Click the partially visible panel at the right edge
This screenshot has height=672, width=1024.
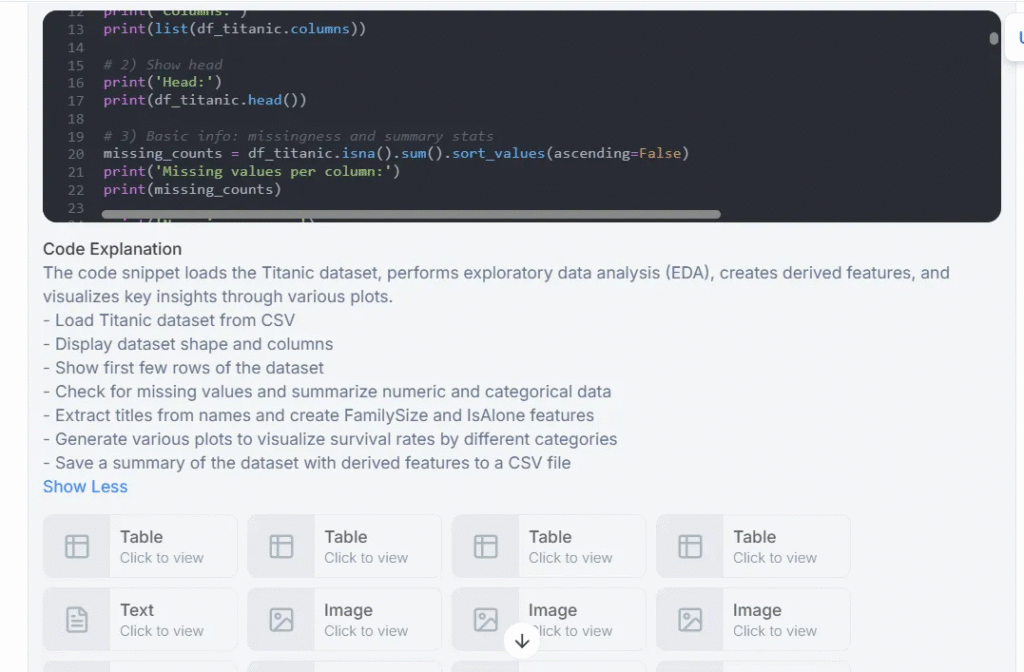tap(1014, 37)
